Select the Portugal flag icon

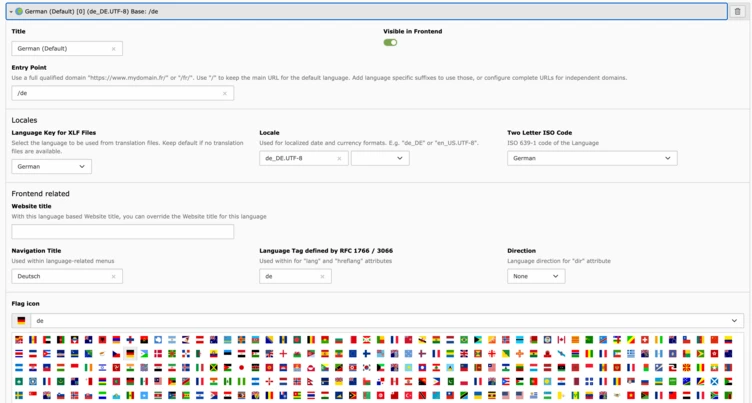(x=533, y=381)
